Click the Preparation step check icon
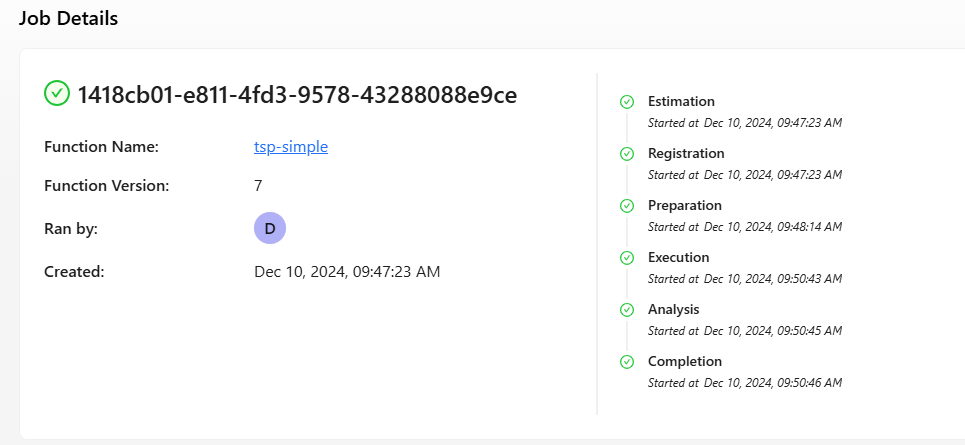Viewport: 965px width, 445px height. coord(627,206)
